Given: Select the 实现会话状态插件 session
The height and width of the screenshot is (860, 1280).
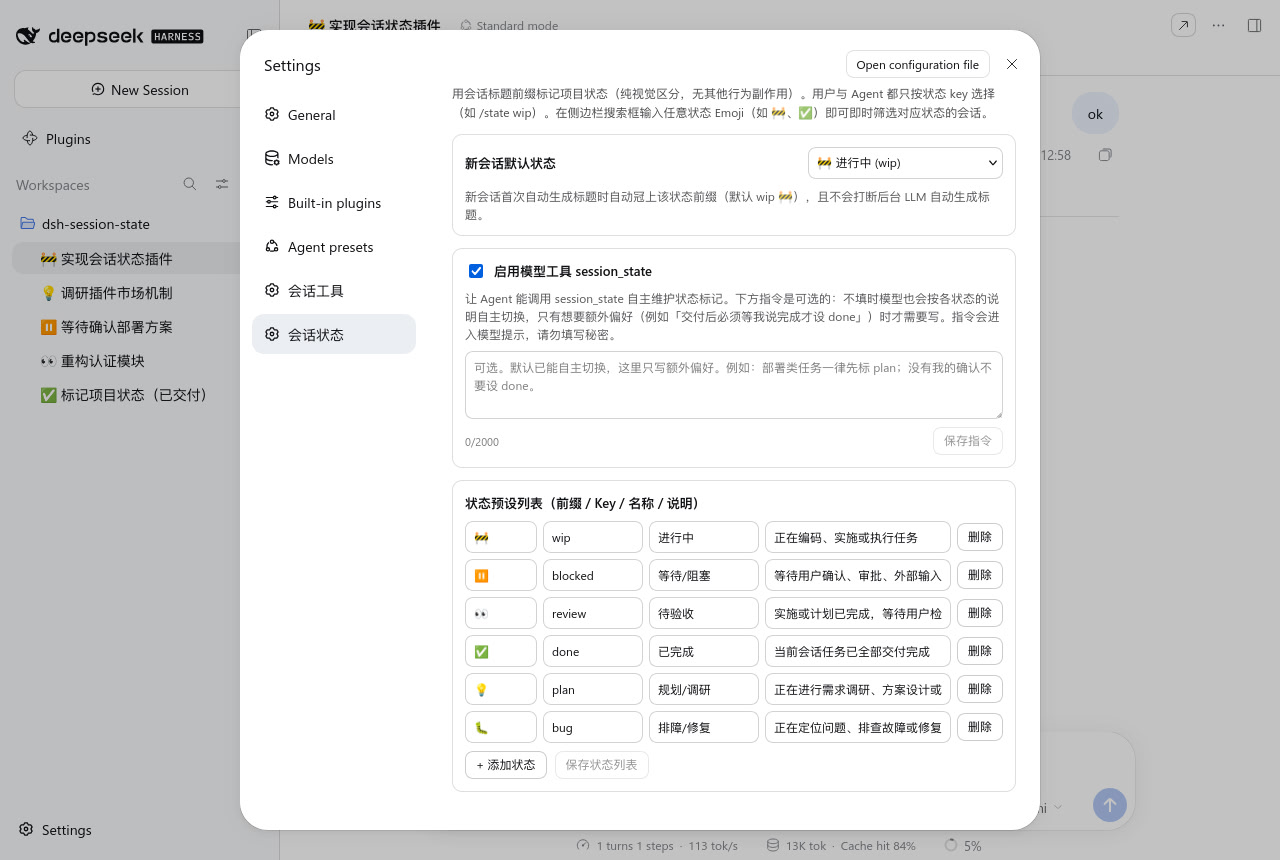Looking at the screenshot, I should click(126, 259).
